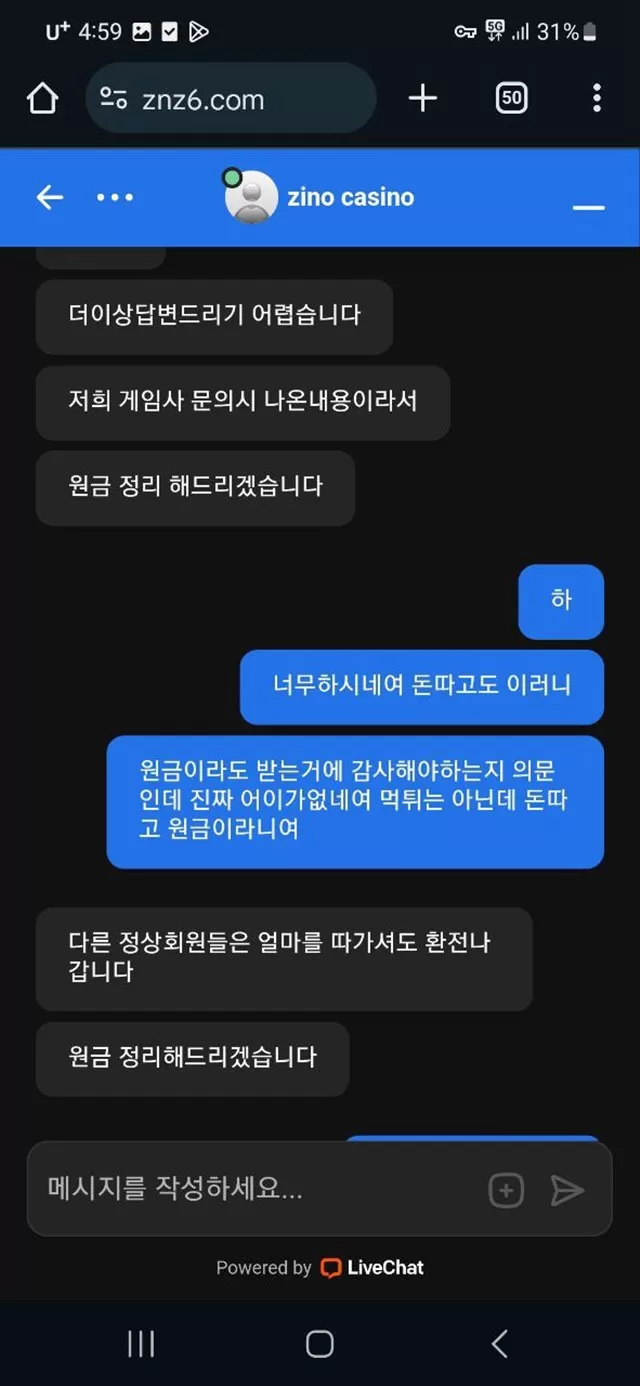This screenshot has height=1386, width=640.
Task: Open the chat options ellipsis menu
Action: pyautogui.click(x=115, y=197)
